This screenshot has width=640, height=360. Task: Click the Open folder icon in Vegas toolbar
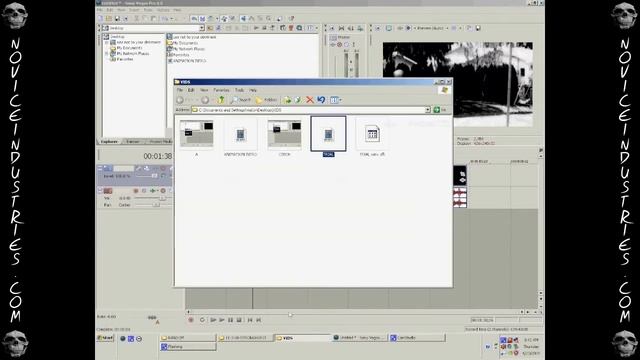[x=109, y=18]
